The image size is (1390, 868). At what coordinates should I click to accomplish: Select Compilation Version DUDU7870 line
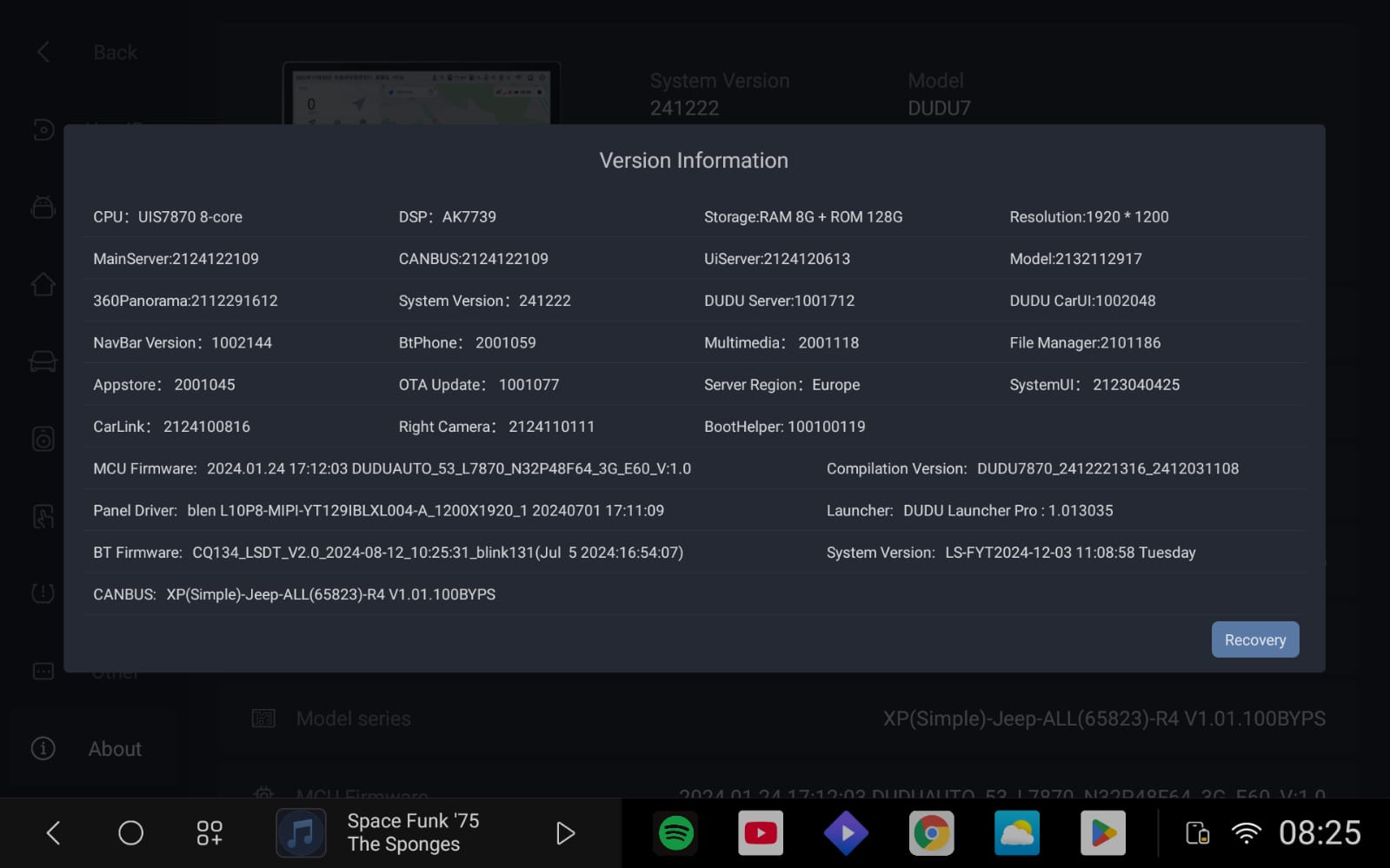pos(1033,469)
